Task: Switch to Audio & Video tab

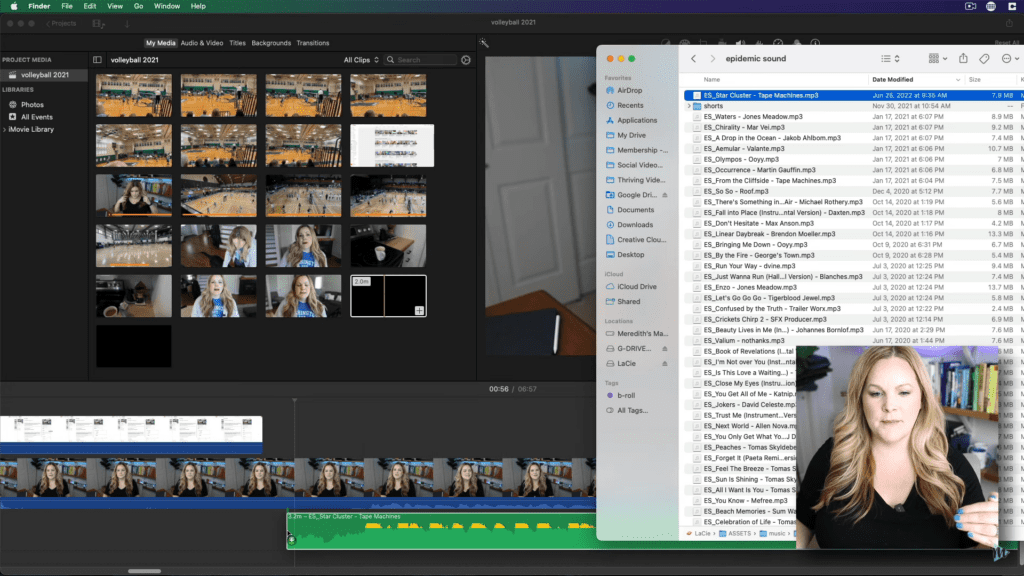Action: click(x=202, y=43)
